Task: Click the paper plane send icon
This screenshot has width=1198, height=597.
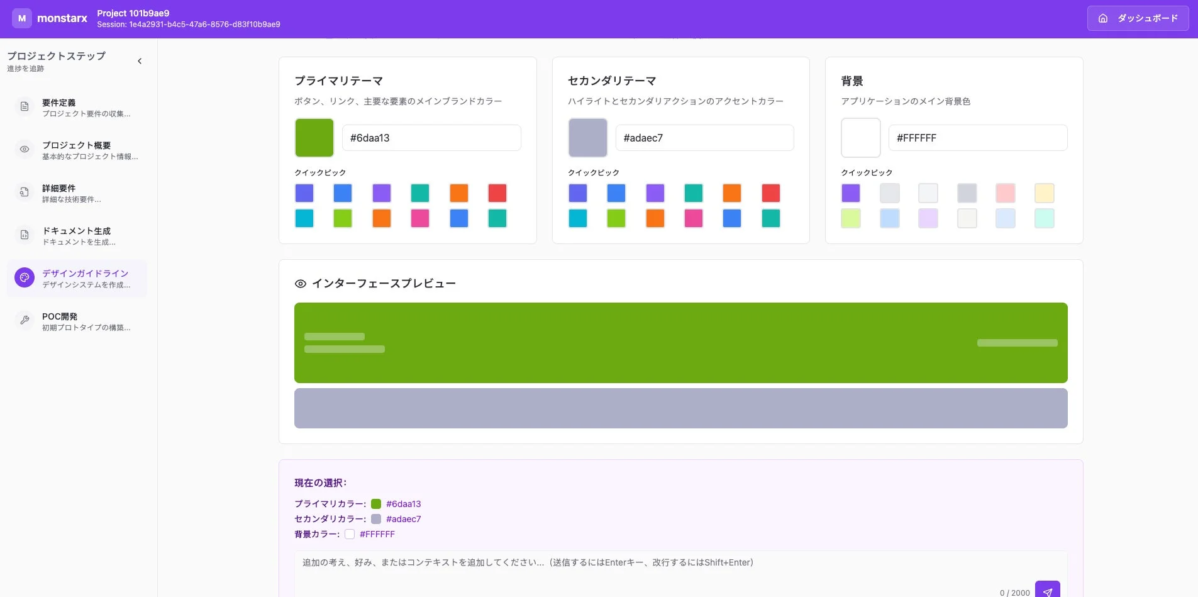Action: 1046,591
